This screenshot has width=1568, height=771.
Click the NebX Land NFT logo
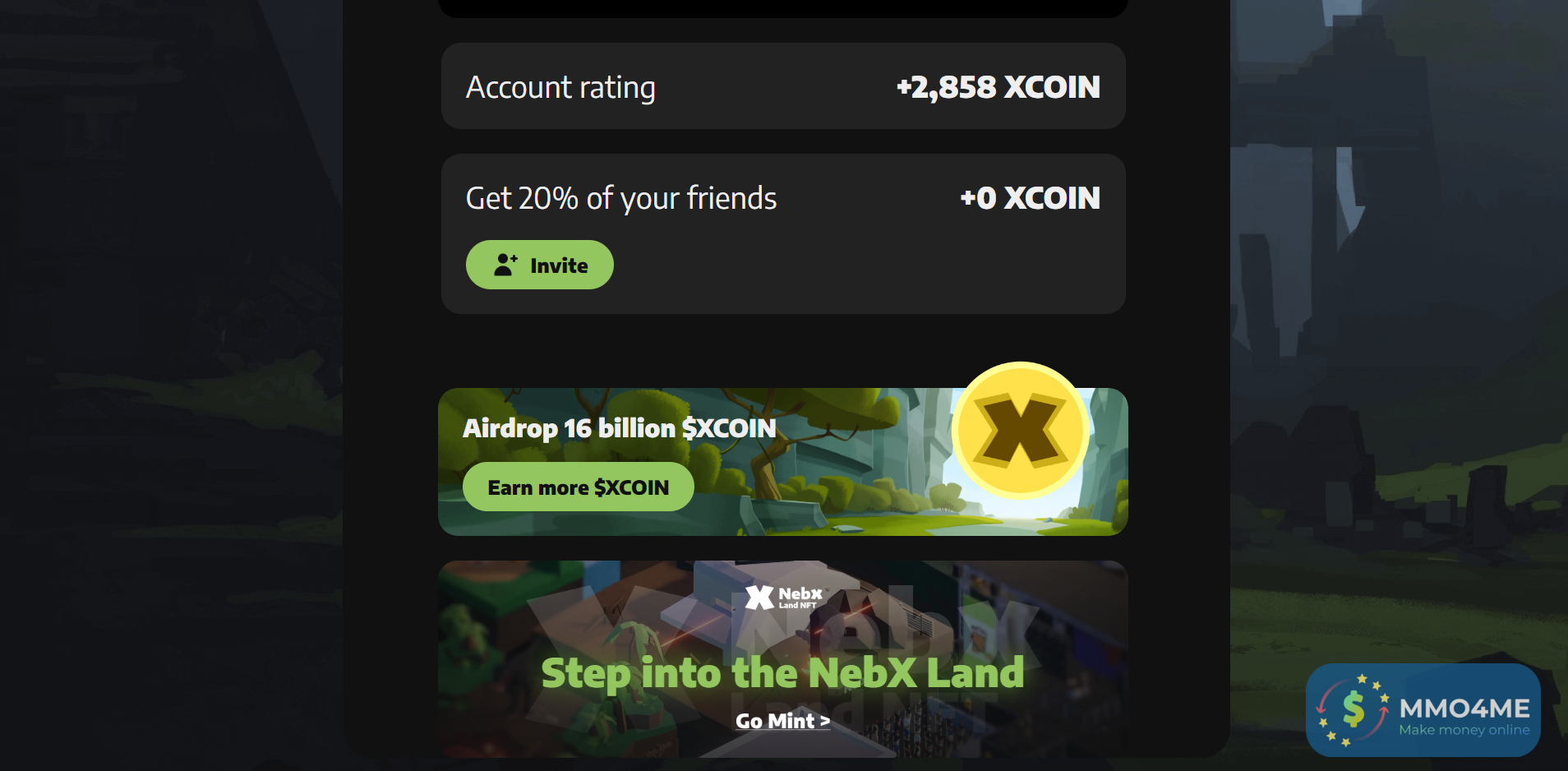click(x=783, y=597)
